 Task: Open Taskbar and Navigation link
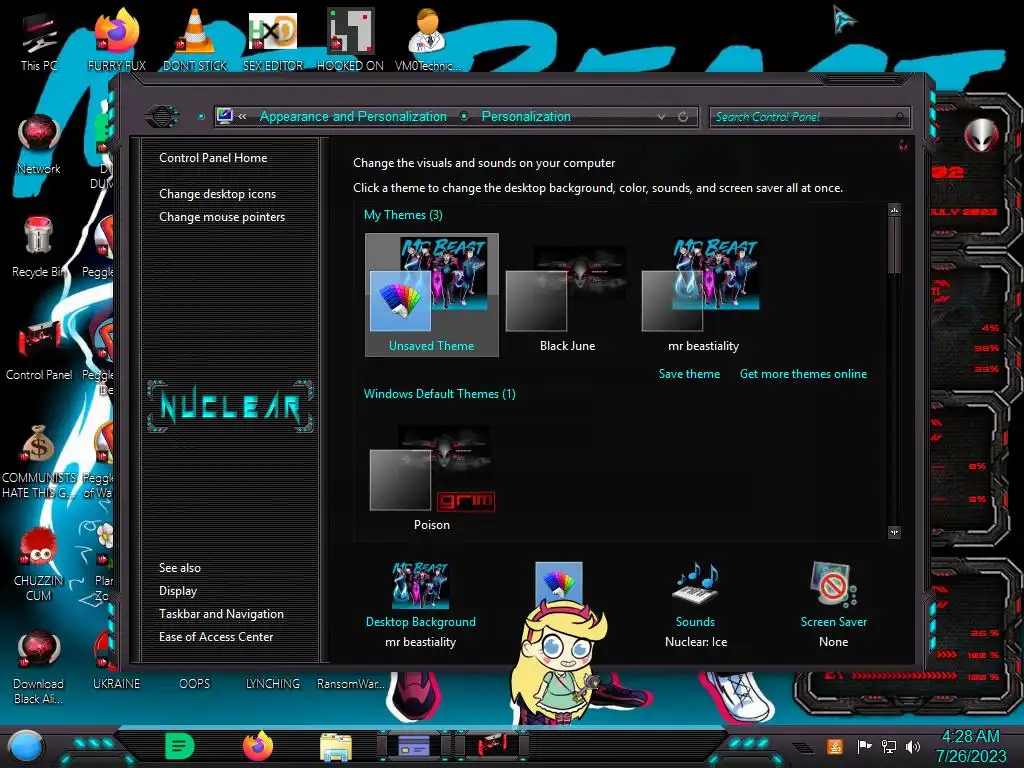pyautogui.click(x=221, y=614)
